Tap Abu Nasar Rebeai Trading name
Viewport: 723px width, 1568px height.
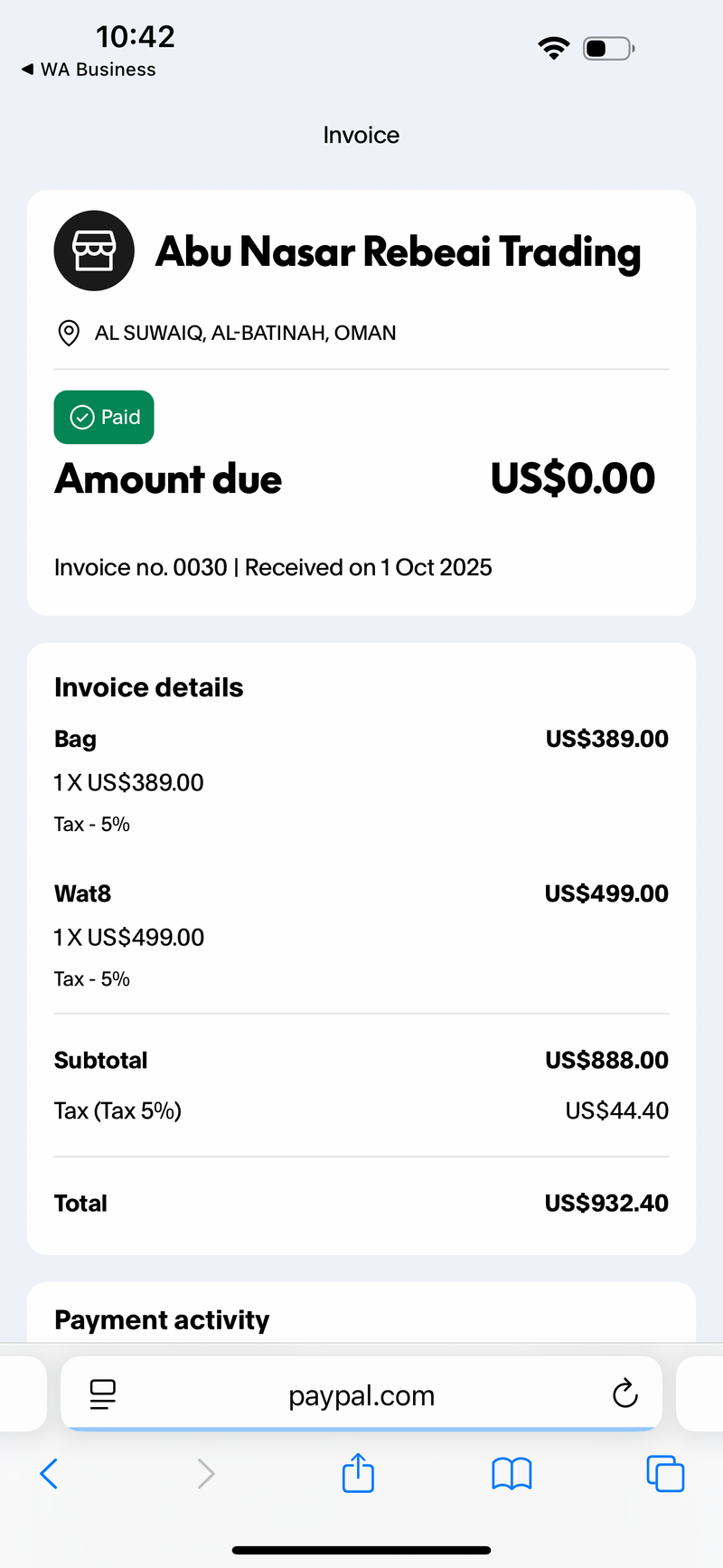click(399, 252)
